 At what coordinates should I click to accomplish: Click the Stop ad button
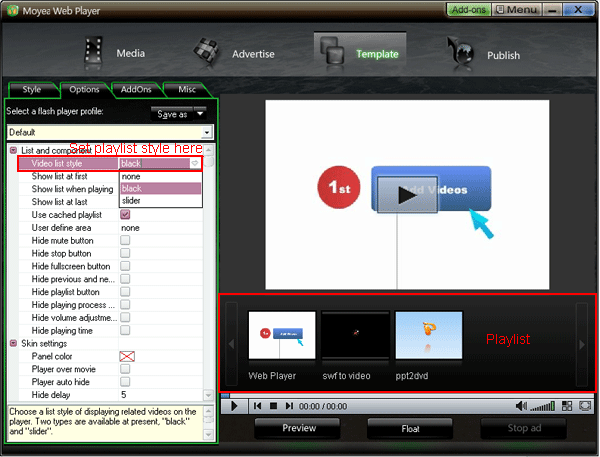pyautogui.click(x=524, y=428)
